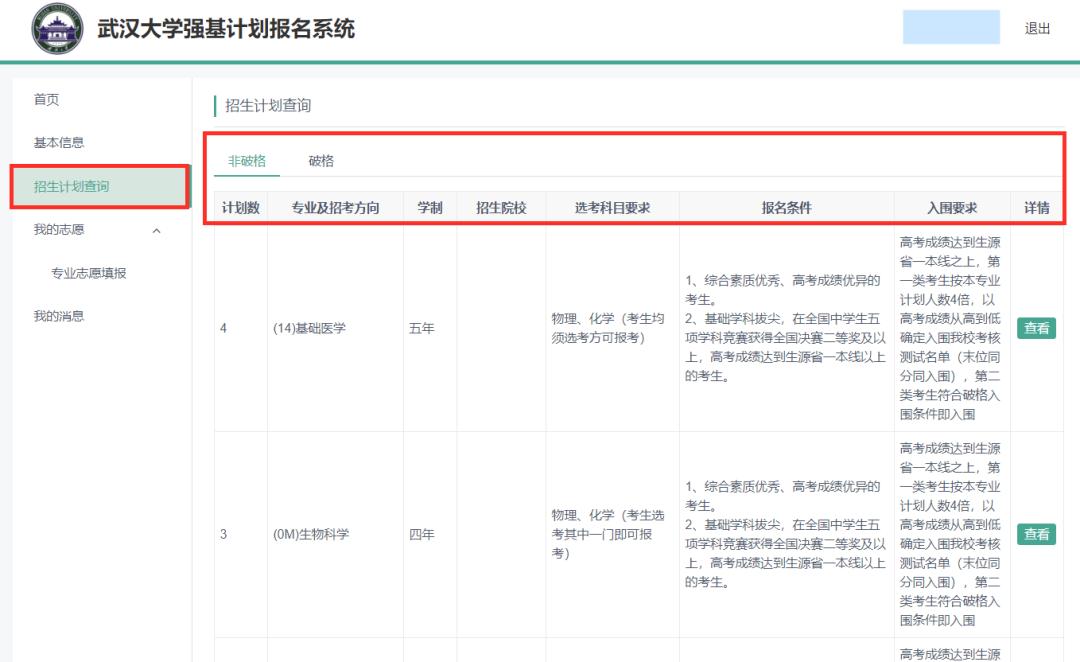1080x662 pixels.
Task: Click 查看 button for 基础医学 row
Action: tap(1036, 328)
